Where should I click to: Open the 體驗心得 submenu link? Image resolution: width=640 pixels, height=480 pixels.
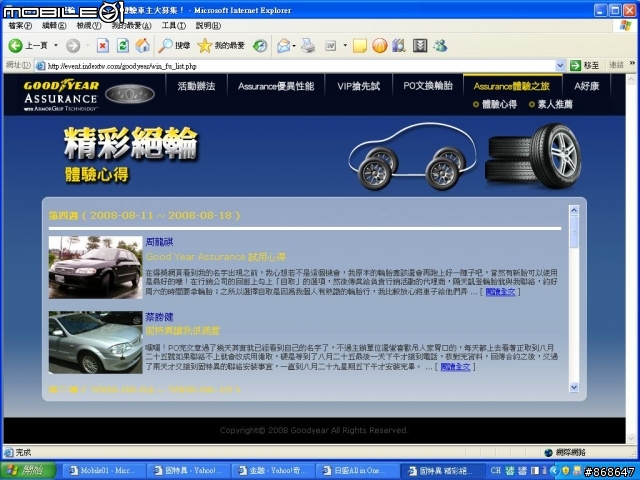499,104
